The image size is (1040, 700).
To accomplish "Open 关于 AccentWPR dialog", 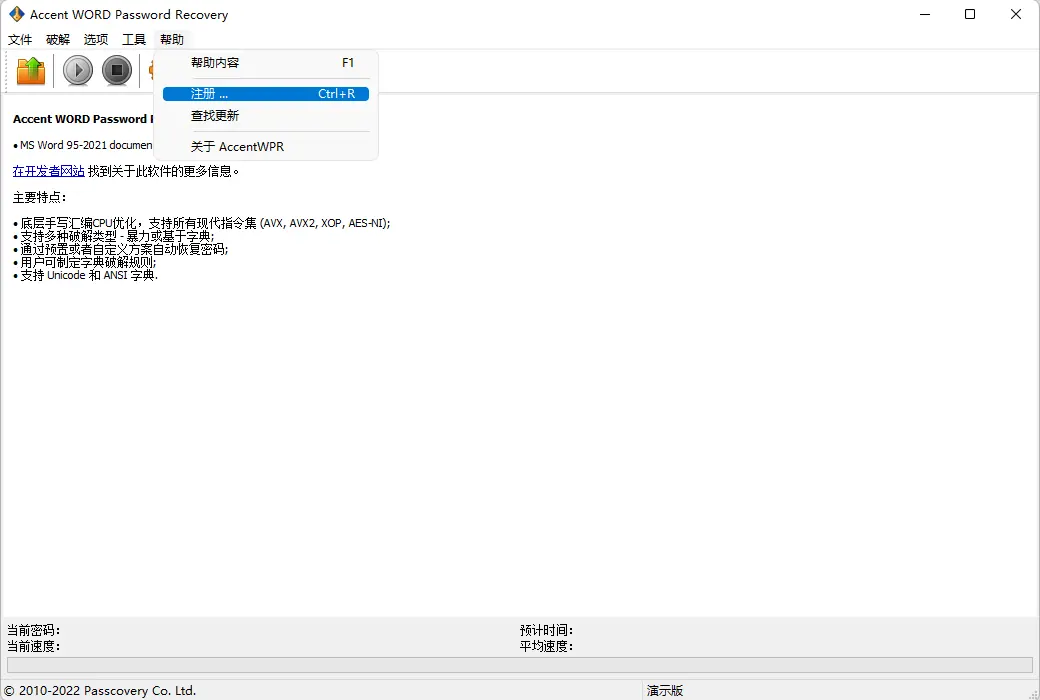I will tap(266, 147).
